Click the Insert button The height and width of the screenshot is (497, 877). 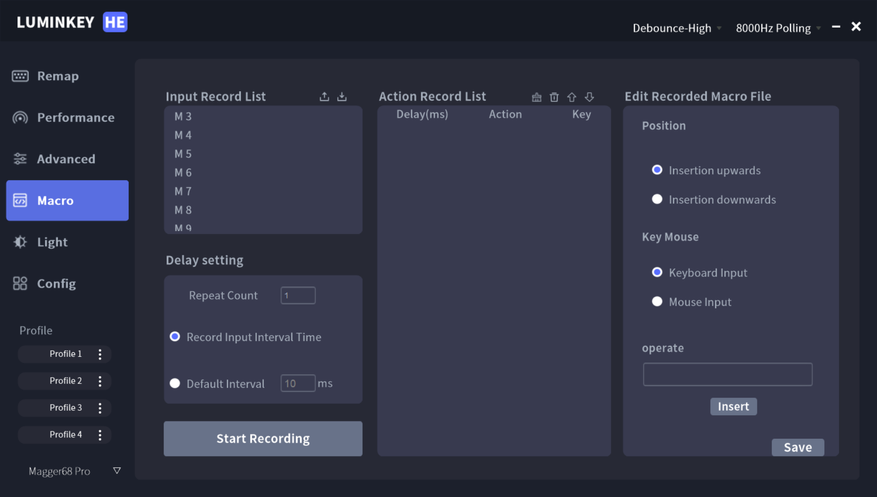733,406
